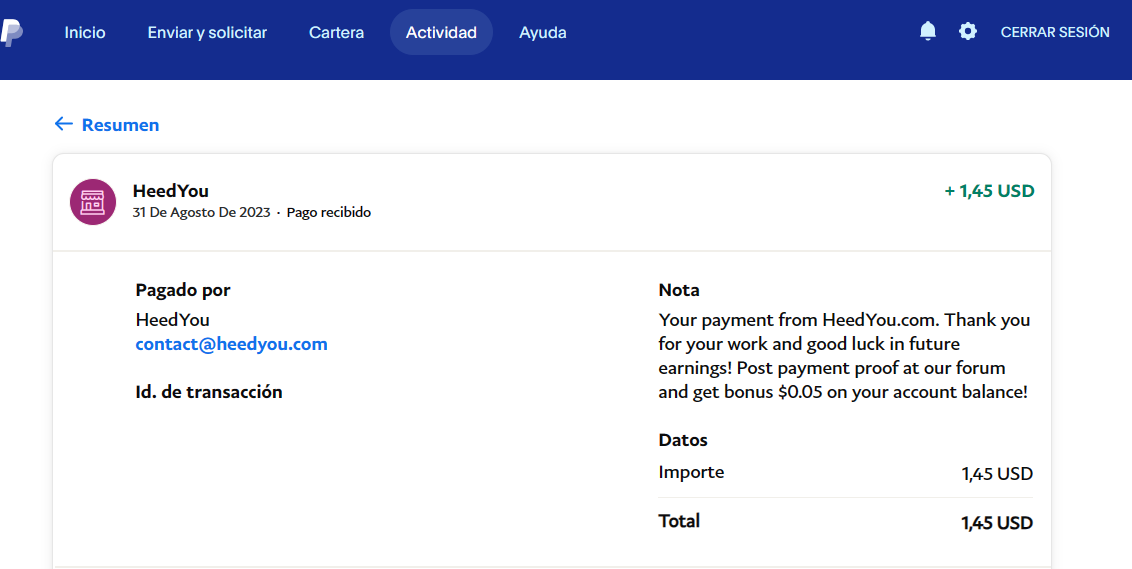Click the Datos heading
This screenshot has height=569, width=1132.
(683, 440)
